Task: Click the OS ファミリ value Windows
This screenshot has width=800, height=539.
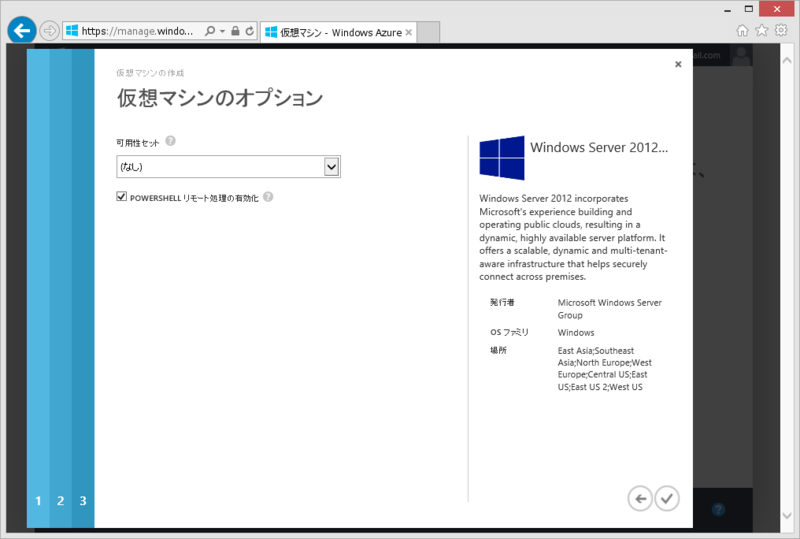Action: 576,333
